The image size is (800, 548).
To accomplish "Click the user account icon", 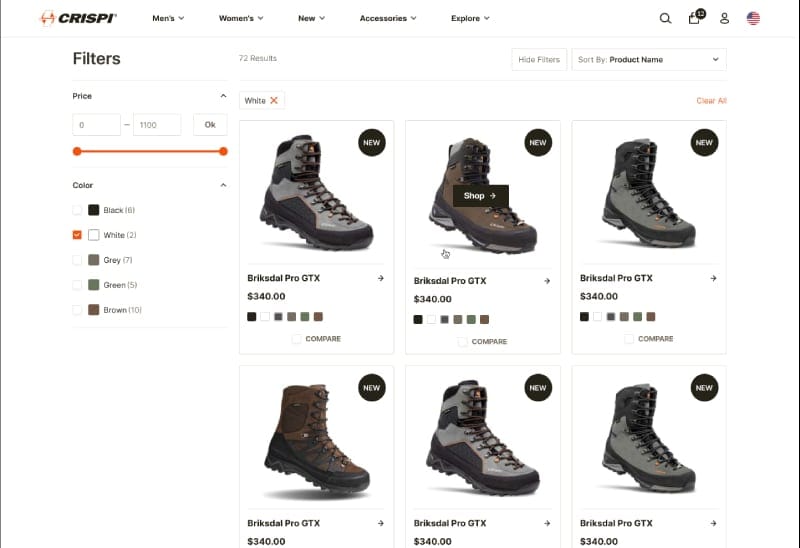I will (725, 18).
